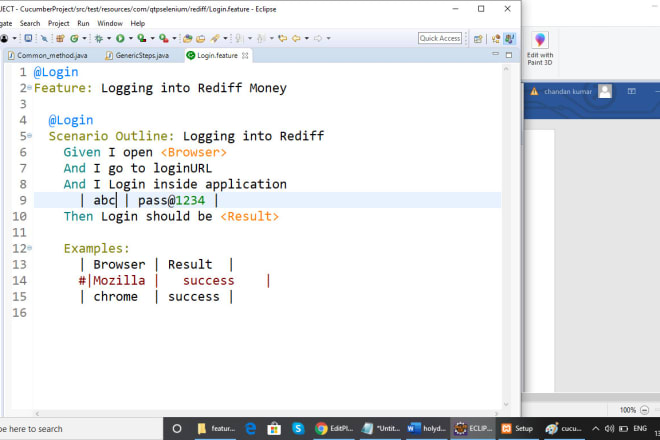Click the New Java Package icon
Viewport: 660px width, 440px height.
click(x=60, y=39)
